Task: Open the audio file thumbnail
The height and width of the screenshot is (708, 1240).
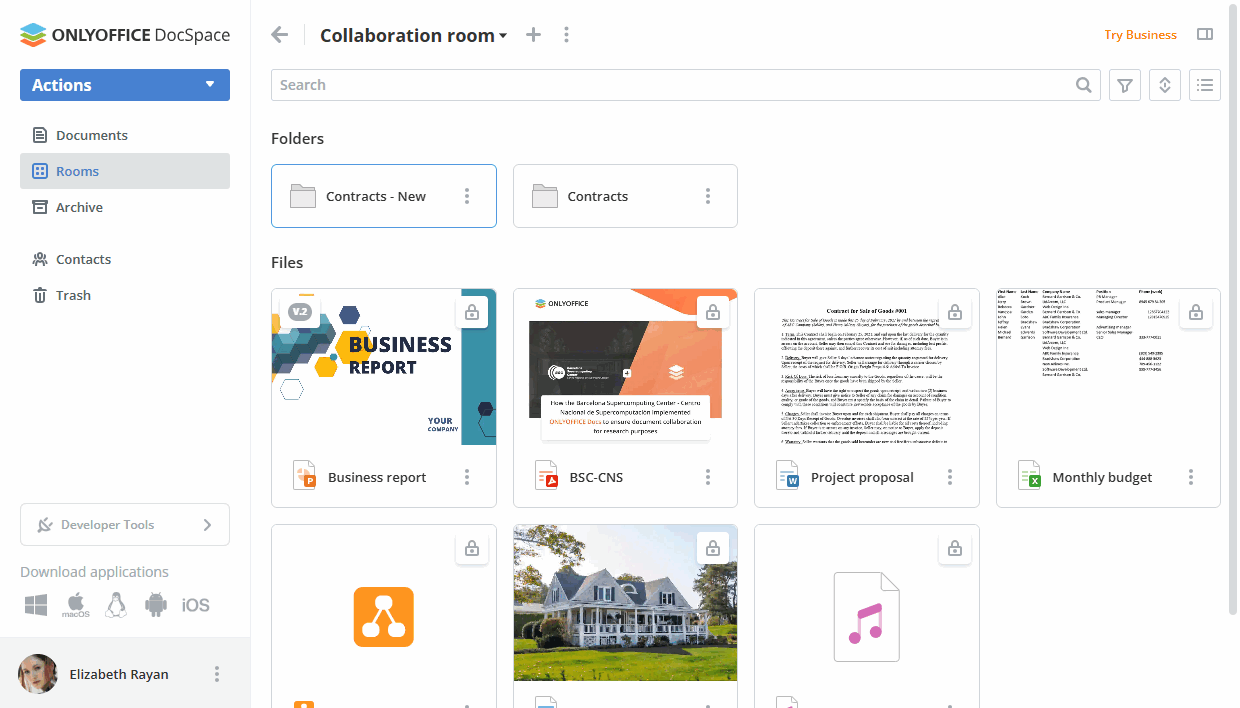Action: coord(867,616)
